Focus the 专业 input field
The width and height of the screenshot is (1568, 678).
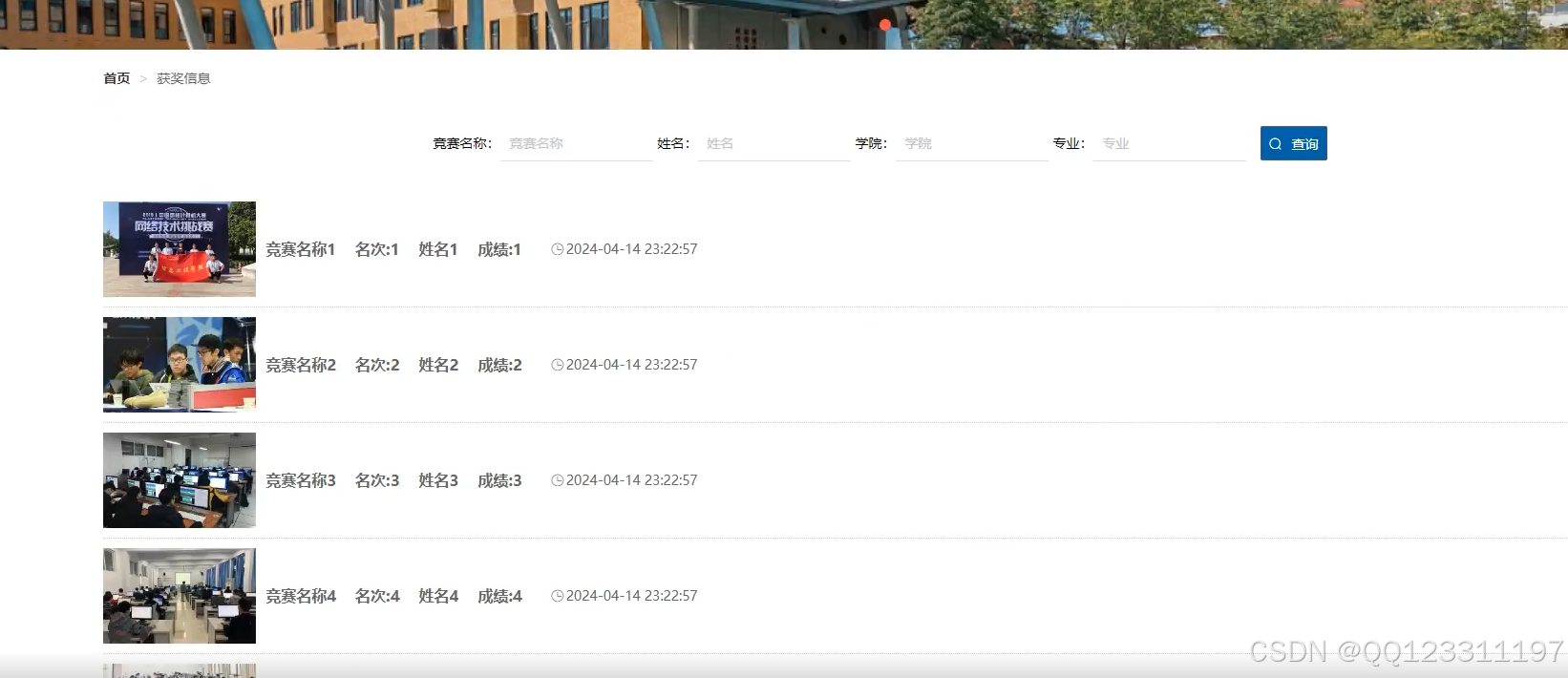click(1170, 143)
